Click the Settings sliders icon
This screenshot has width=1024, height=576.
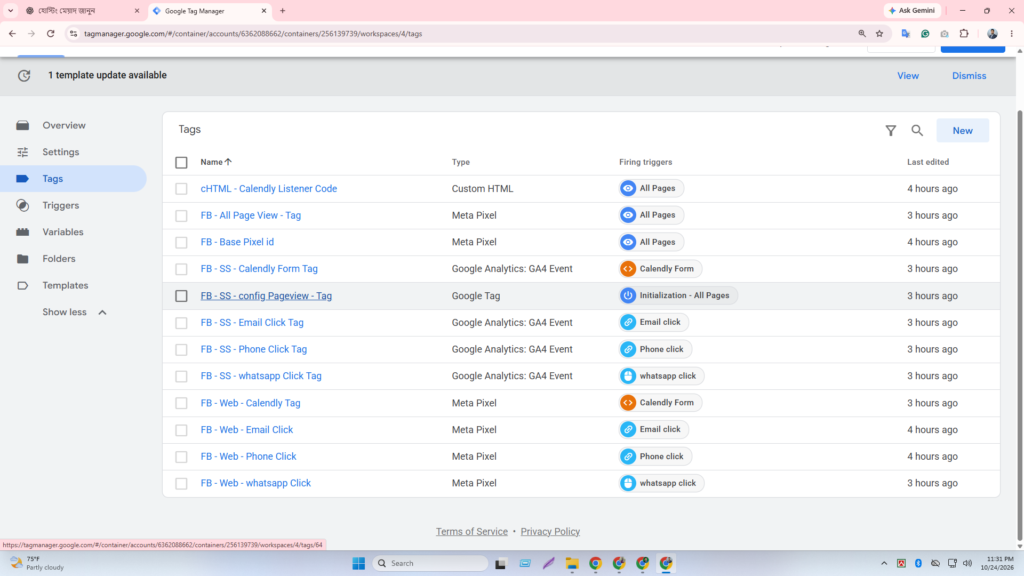pyautogui.click(x=23, y=152)
